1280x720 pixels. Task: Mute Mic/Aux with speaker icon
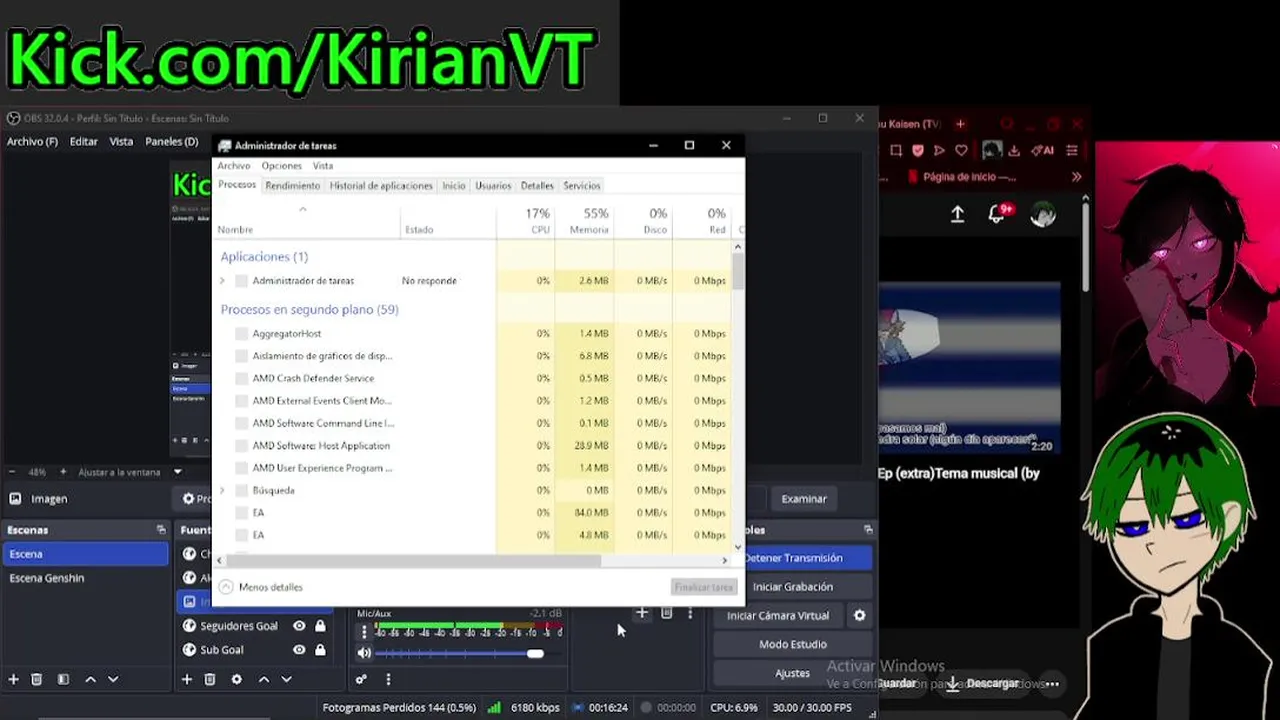(x=364, y=653)
